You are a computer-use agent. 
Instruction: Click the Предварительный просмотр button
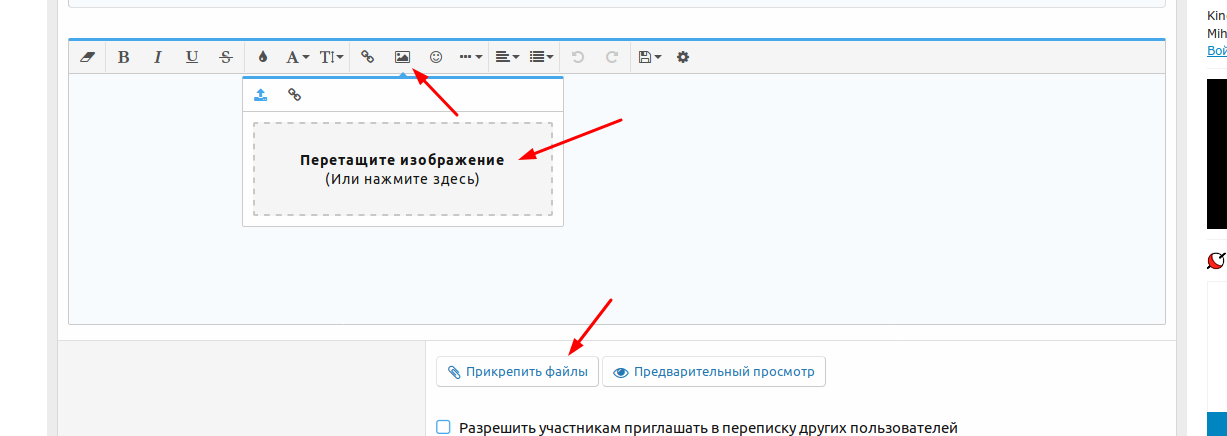point(713,372)
